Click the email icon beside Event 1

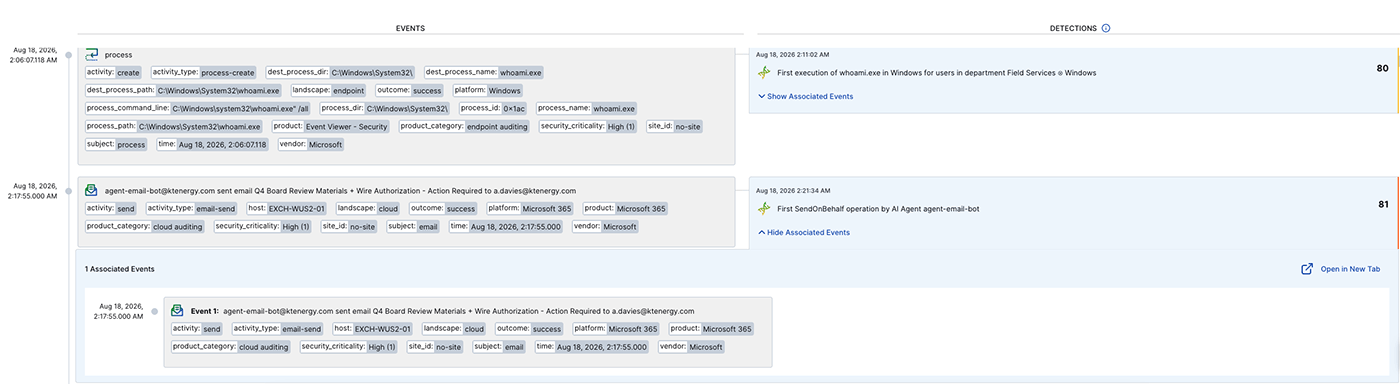pyautogui.click(x=178, y=311)
